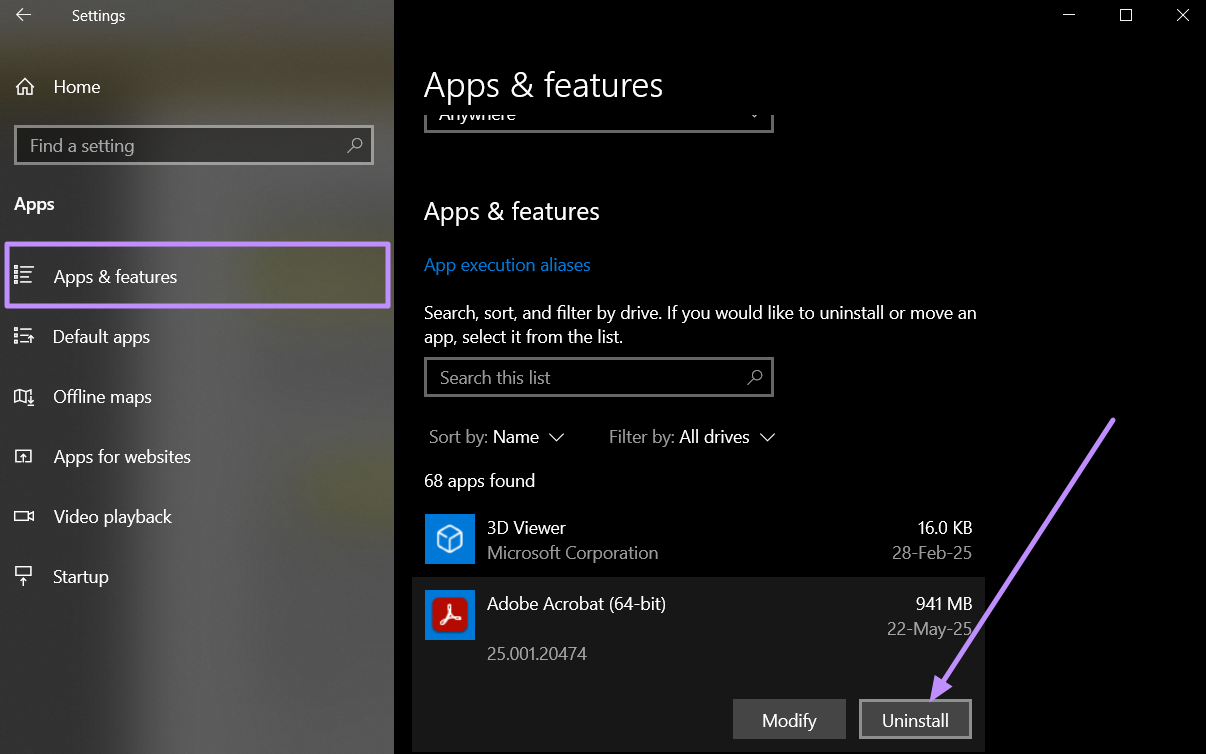Click the Video playback camera icon
This screenshot has height=754, width=1206.
24,517
